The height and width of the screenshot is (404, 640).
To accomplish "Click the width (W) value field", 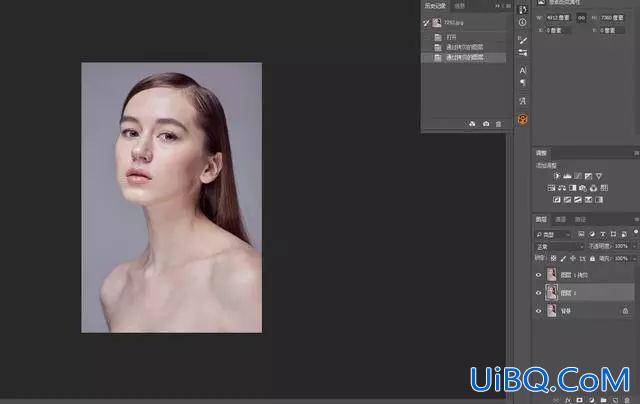I will tap(558, 18).
